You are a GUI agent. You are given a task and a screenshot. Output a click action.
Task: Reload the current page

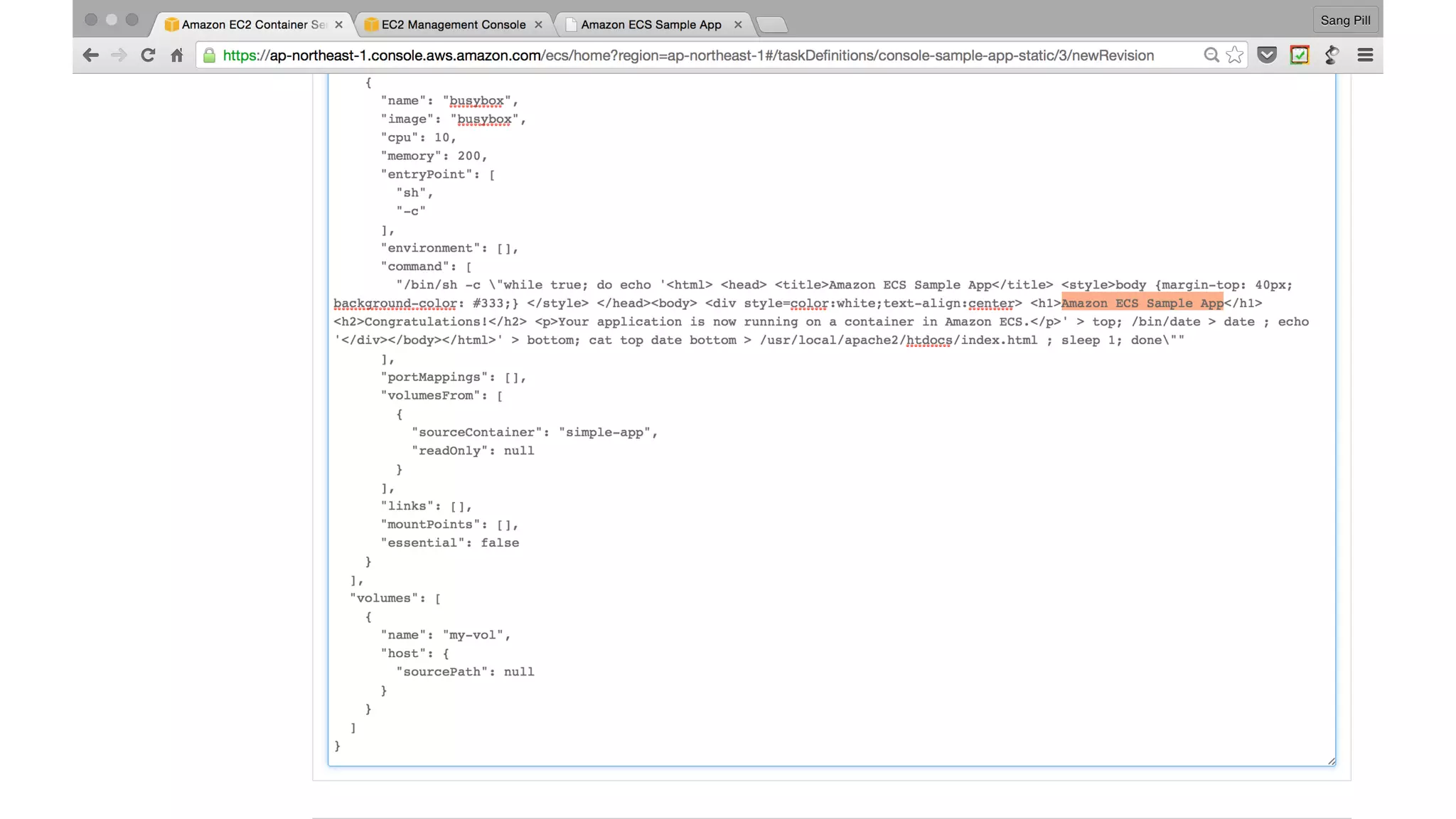[x=148, y=55]
